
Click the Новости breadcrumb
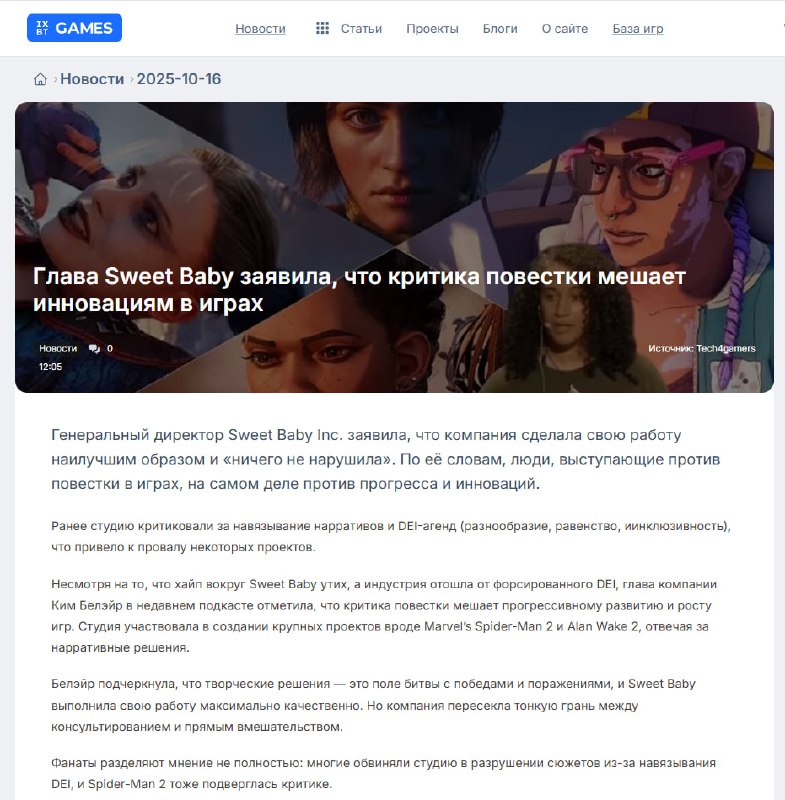click(92, 79)
